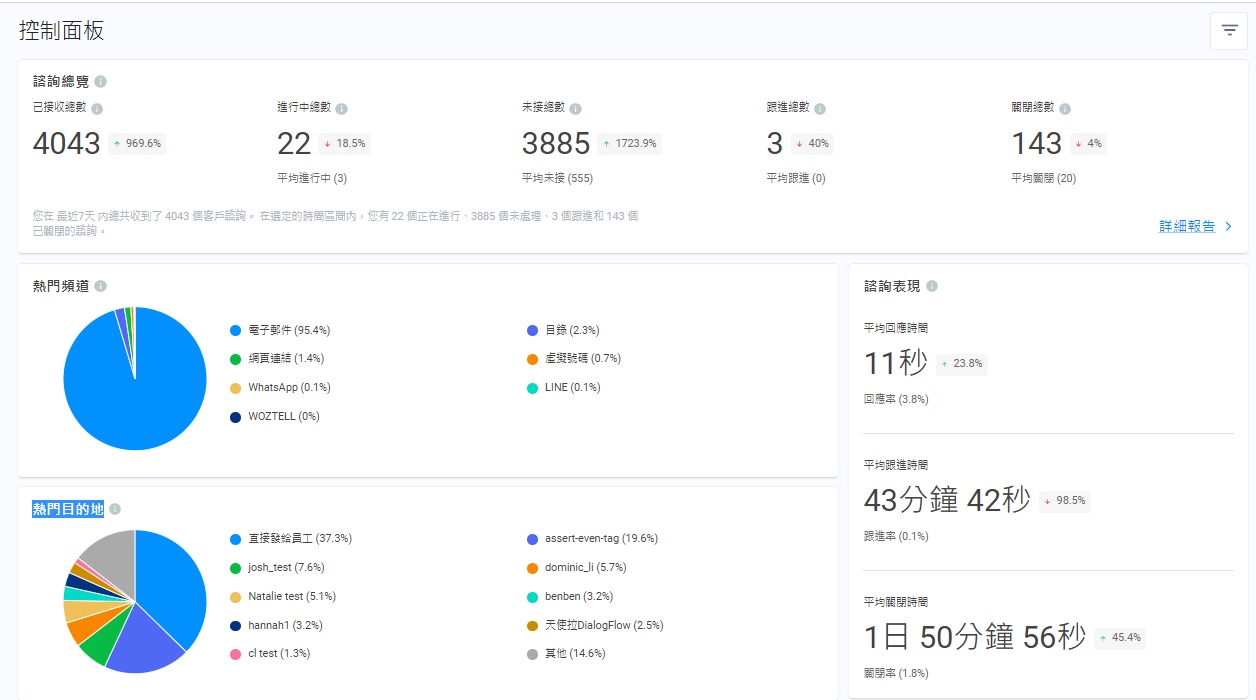Click the 4043 received total figure
The image size is (1256, 700).
[67, 144]
